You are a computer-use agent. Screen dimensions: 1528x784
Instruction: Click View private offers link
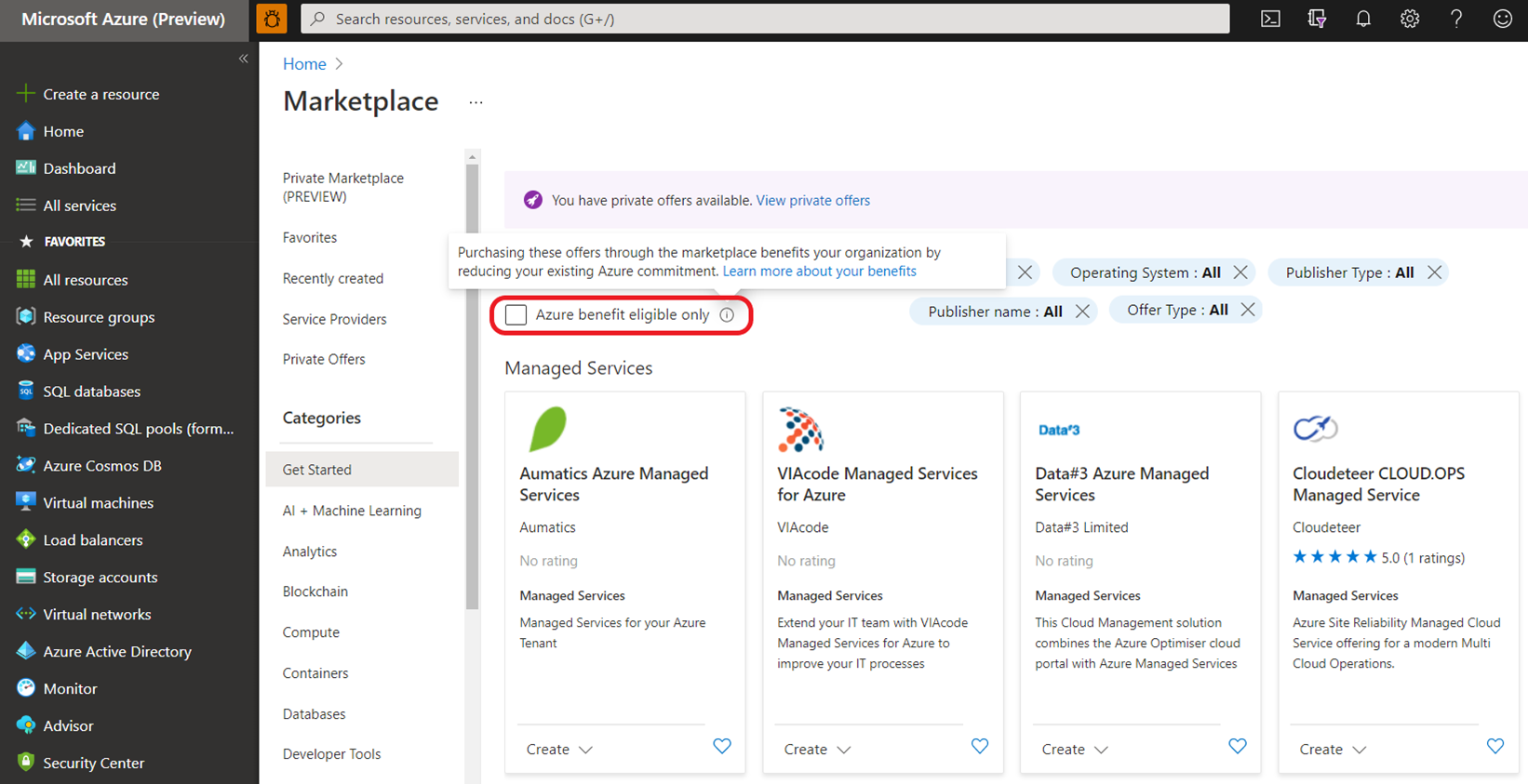click(x=812, y=201)
